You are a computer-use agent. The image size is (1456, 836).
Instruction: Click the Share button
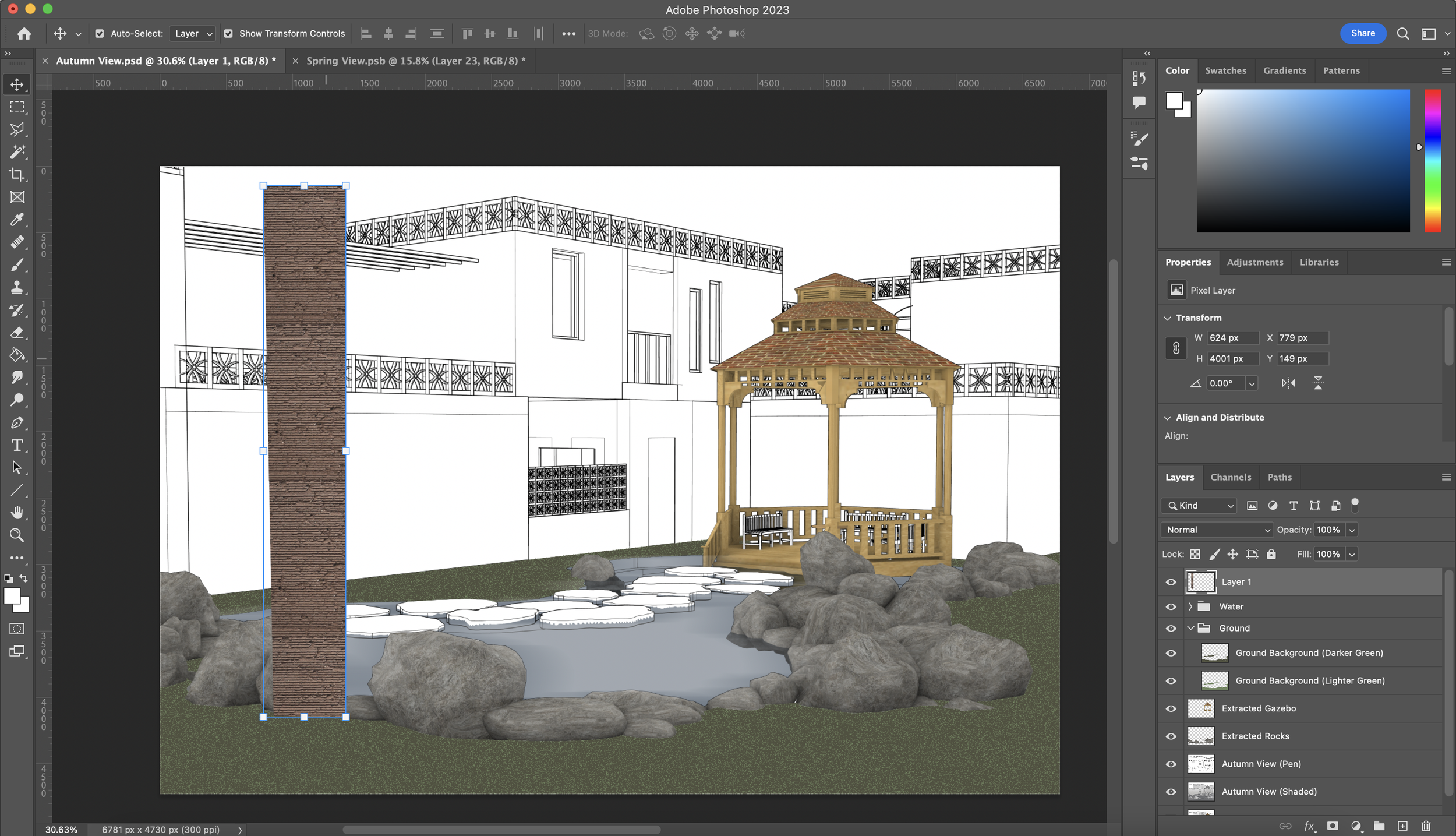[x=1362, y=33]
